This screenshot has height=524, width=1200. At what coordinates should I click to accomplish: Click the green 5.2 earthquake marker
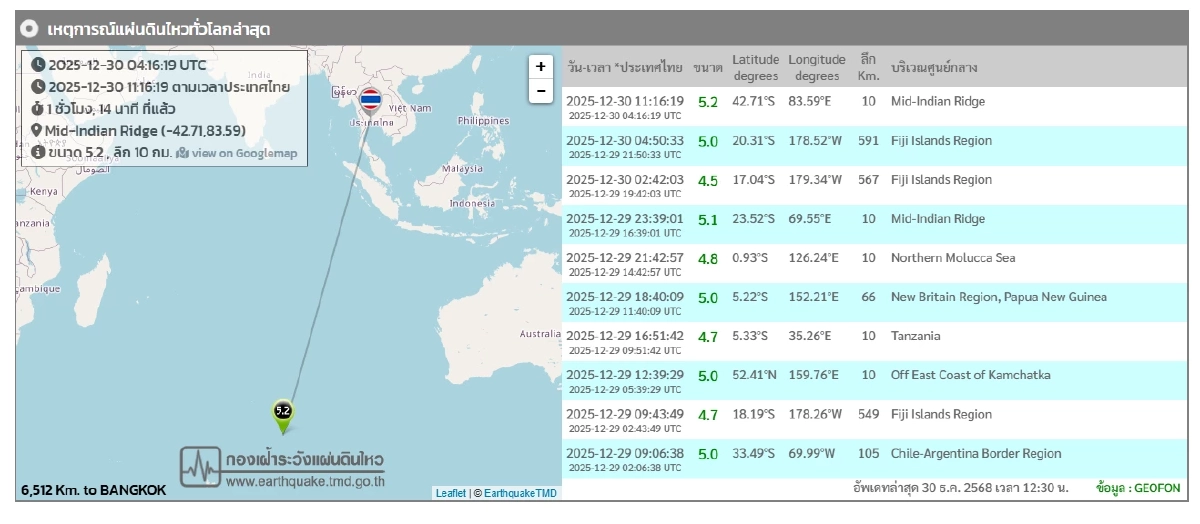tap(282, 412)
